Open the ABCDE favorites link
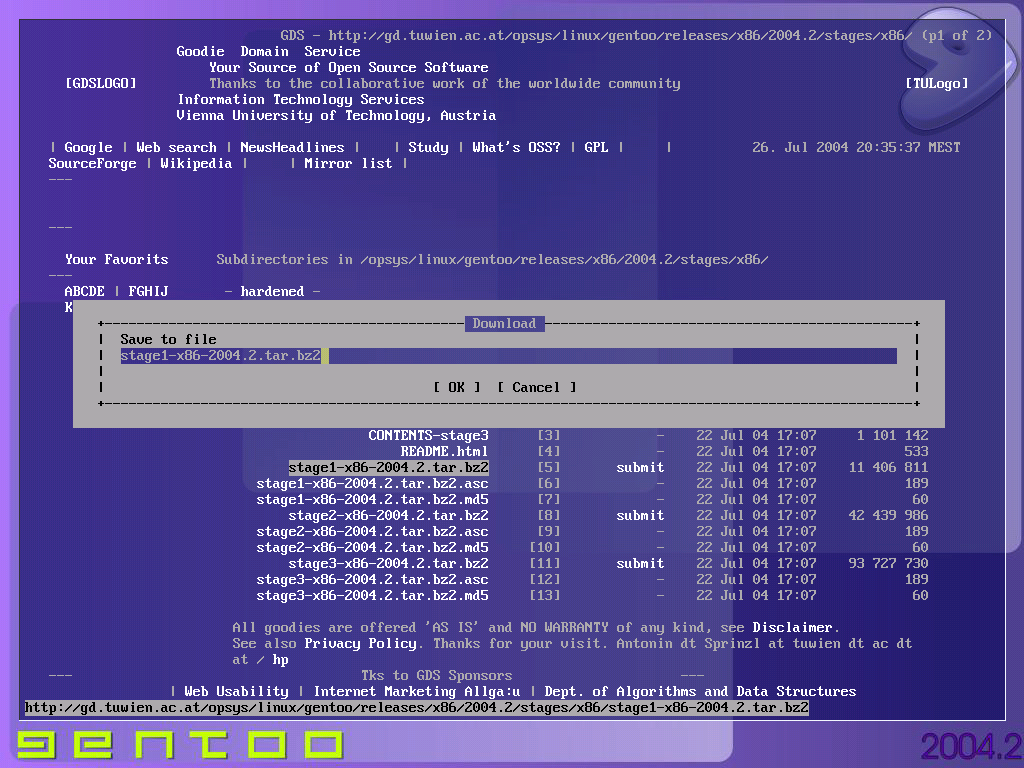 click(84, 291)
